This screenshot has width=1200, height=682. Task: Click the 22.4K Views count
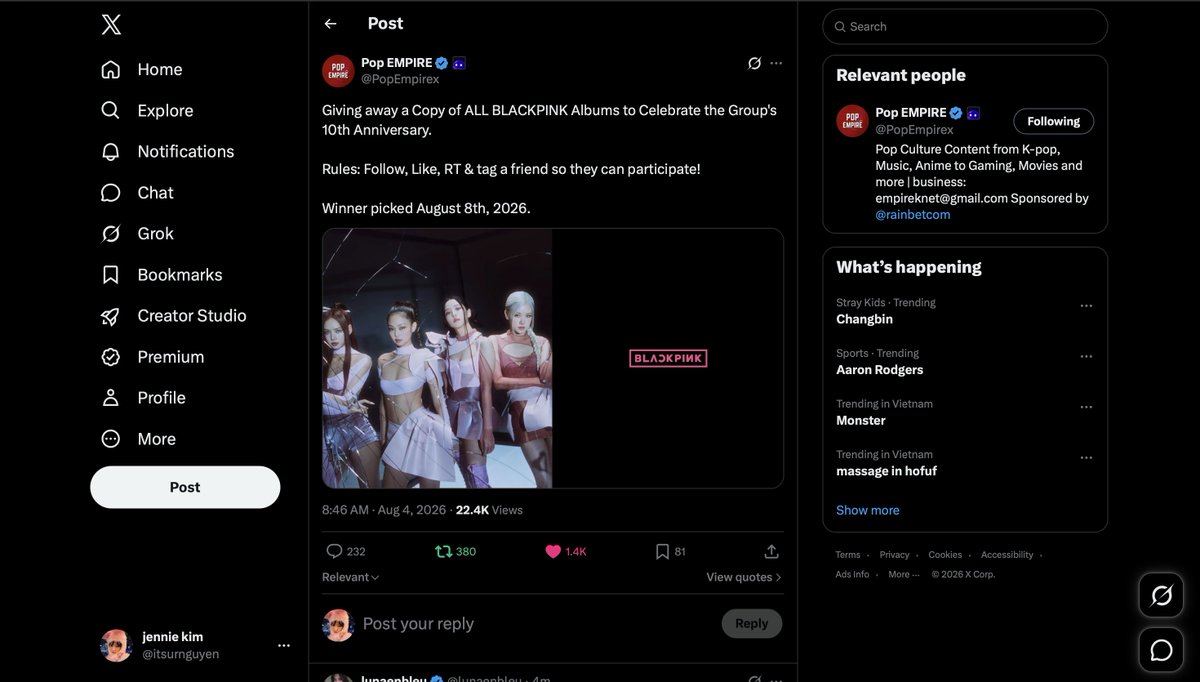pyautogui.click(x=489, y=510)
